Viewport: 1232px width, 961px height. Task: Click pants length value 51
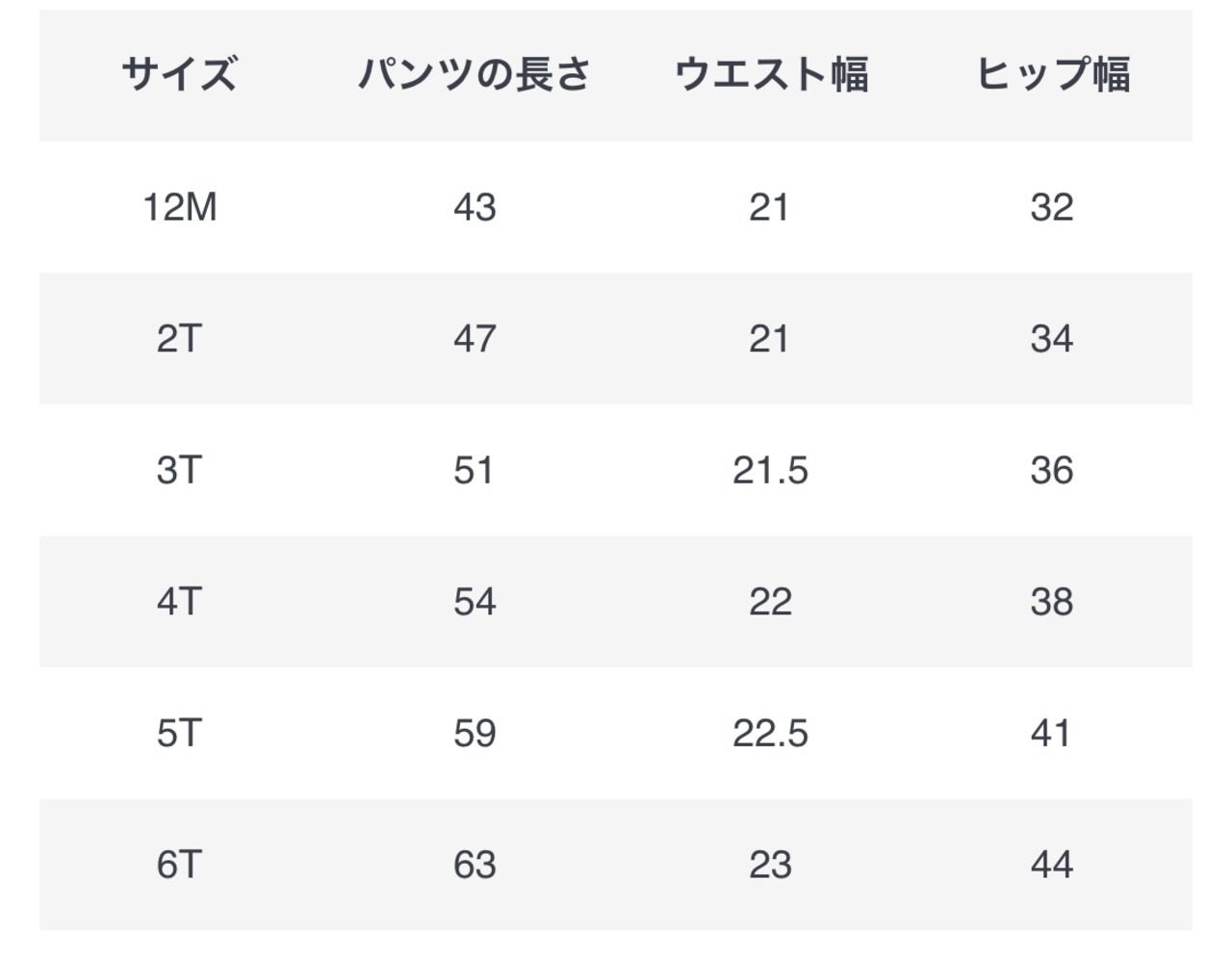[x=475, y=470]
